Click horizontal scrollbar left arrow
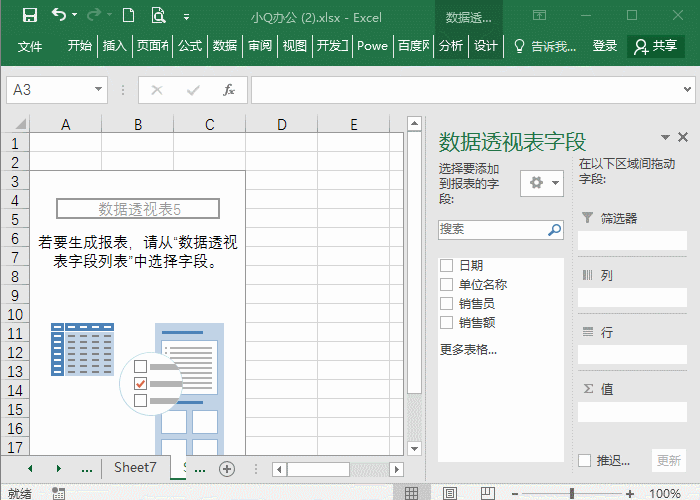Image resolution: width=700 pixels, height=500 pixels. 279,469
